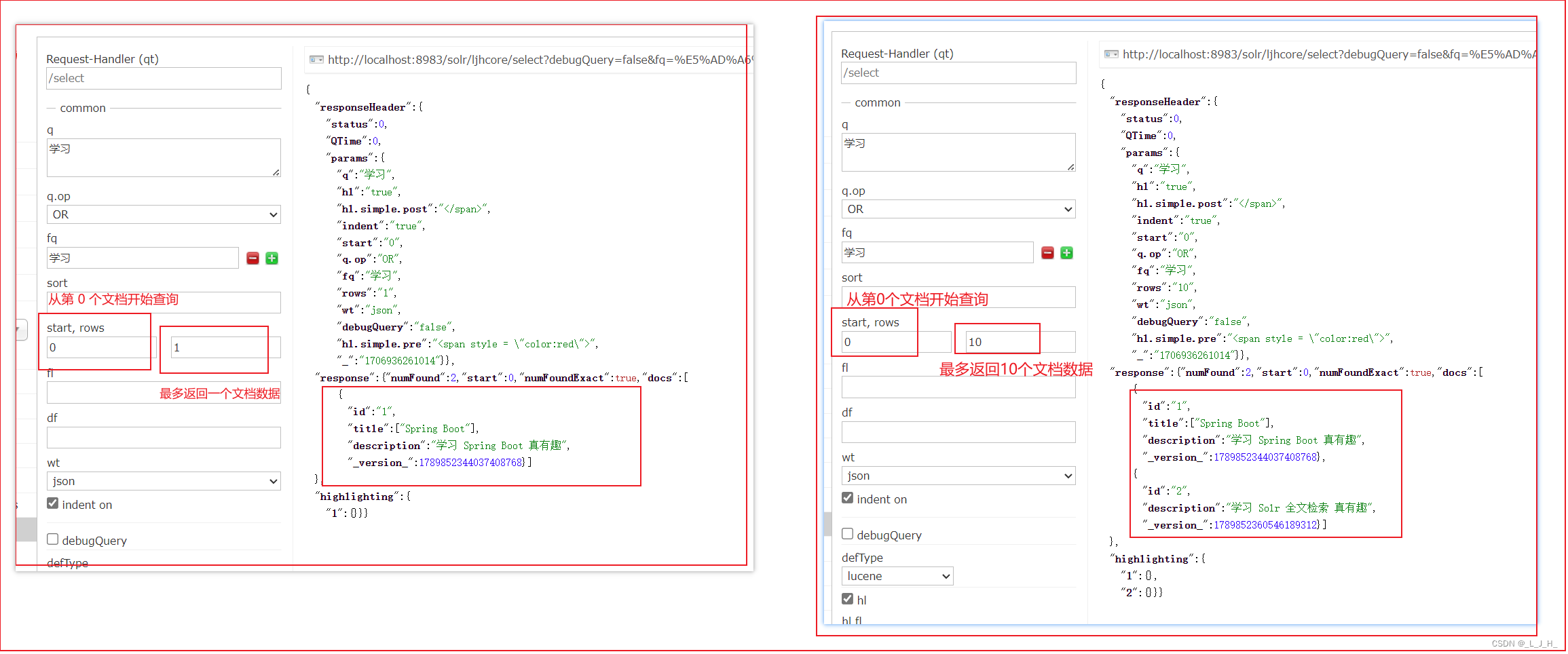1568x654 pixels.
Task: Open the Solr query URL in right panel
Action: point(1329,54)
